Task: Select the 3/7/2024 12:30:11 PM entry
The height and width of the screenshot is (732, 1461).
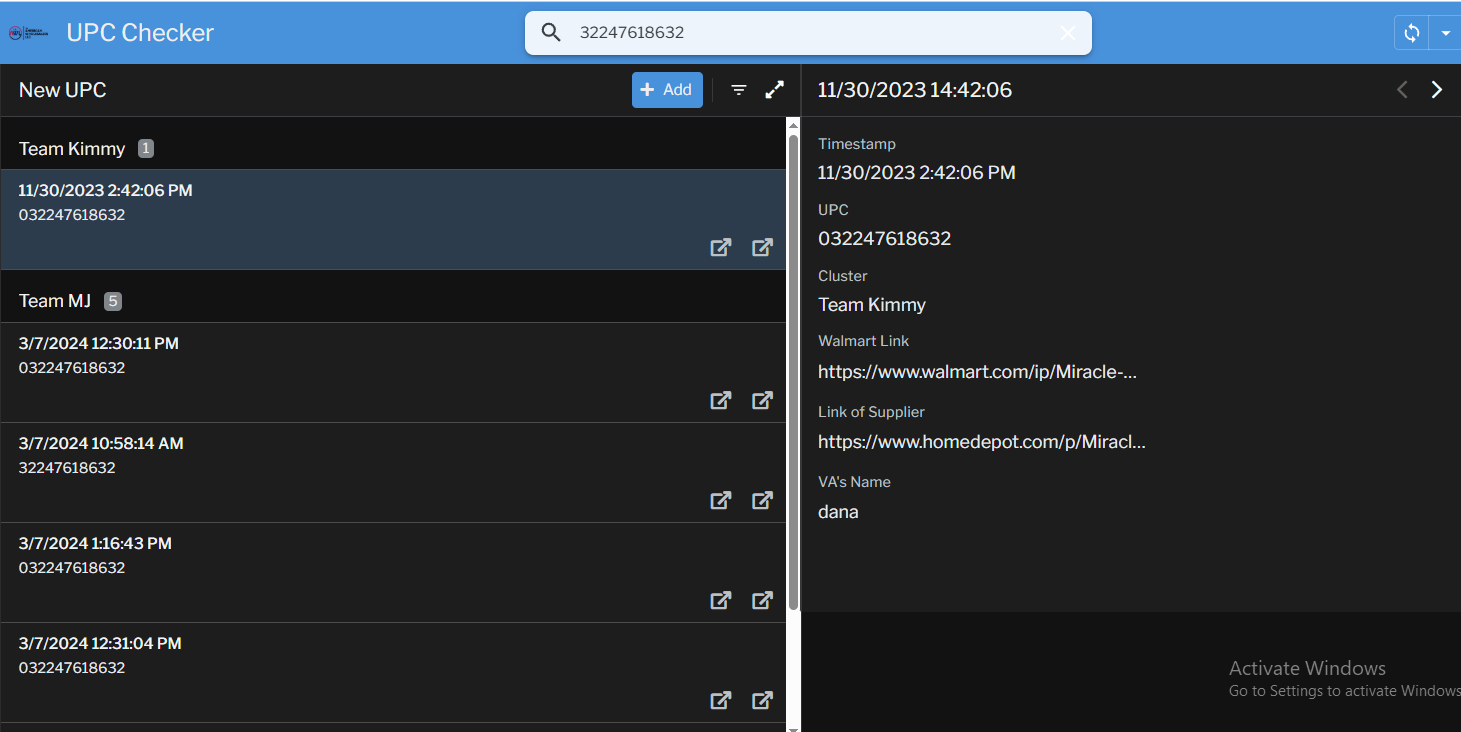Action: coord(393,373)
